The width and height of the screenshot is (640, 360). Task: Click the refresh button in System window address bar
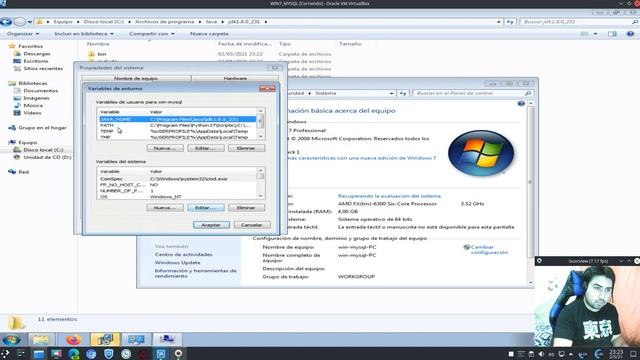pos(403,93)
